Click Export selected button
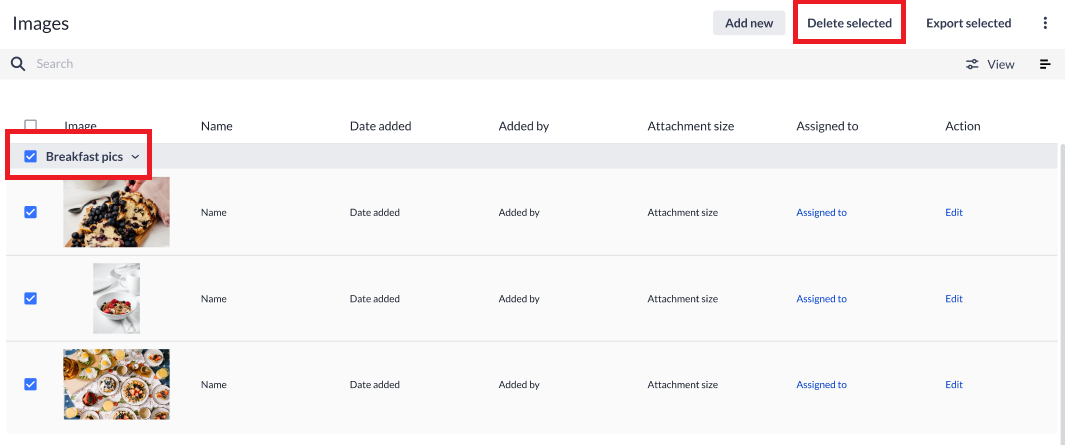The image size is (1065, 445). point(969,23)
